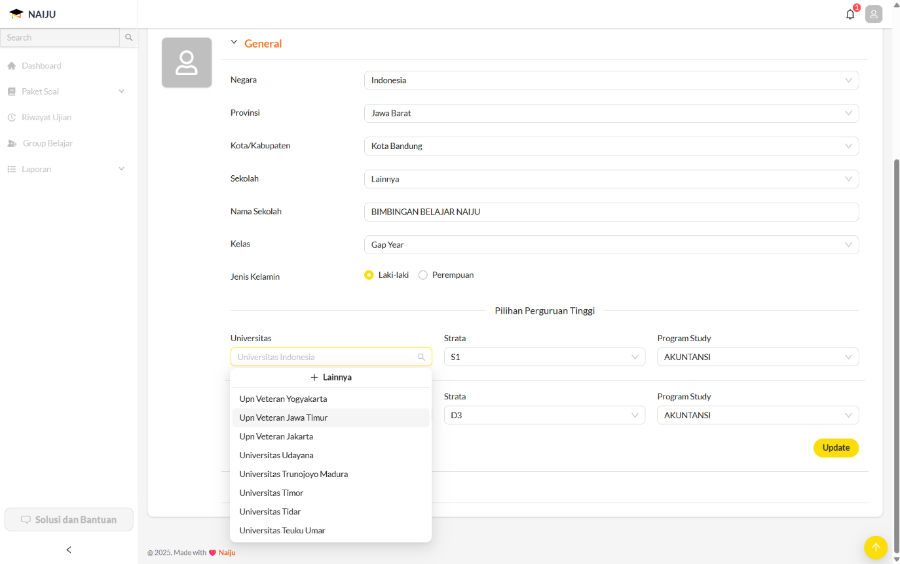
Task: Click the Nama Sekolah text field
Action: click(611, 212)
